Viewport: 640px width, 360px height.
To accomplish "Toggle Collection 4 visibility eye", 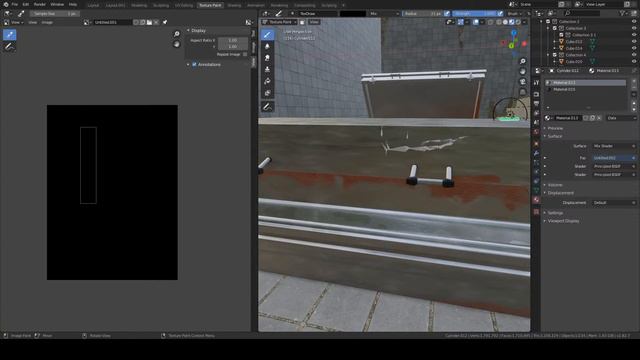I will [634, 55].
